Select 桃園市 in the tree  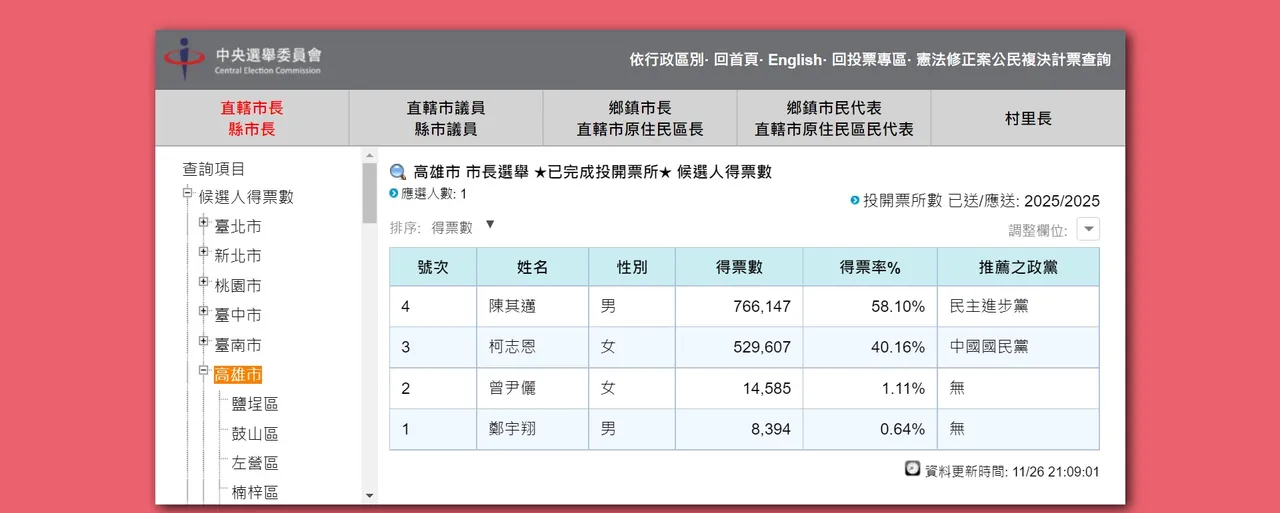point(238,286)
